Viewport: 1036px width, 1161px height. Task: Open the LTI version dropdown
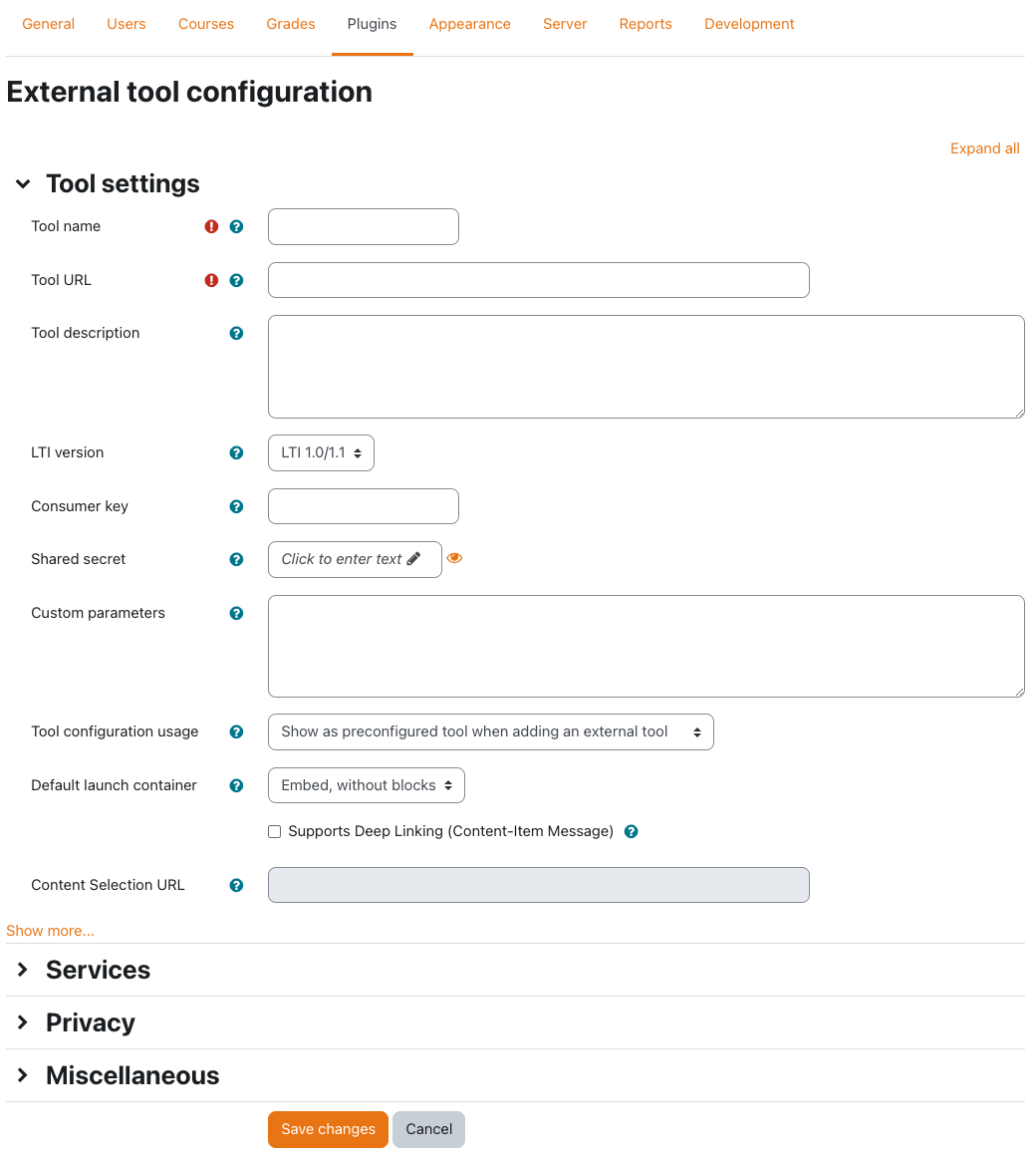click(321, 452)
